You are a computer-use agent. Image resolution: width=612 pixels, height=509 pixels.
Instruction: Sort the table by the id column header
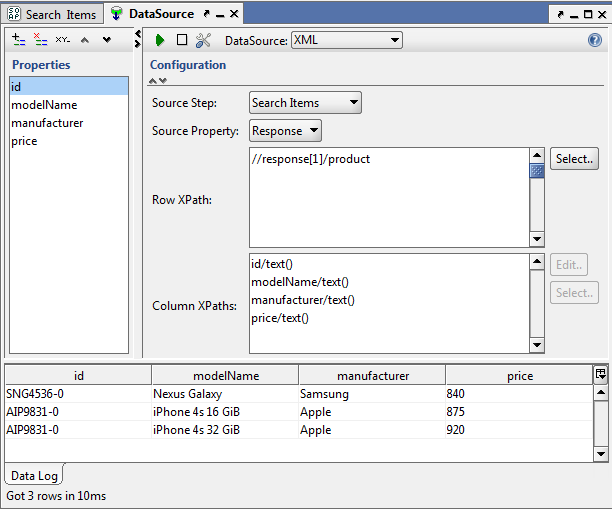pyautogui.click(x=78, y=376)
